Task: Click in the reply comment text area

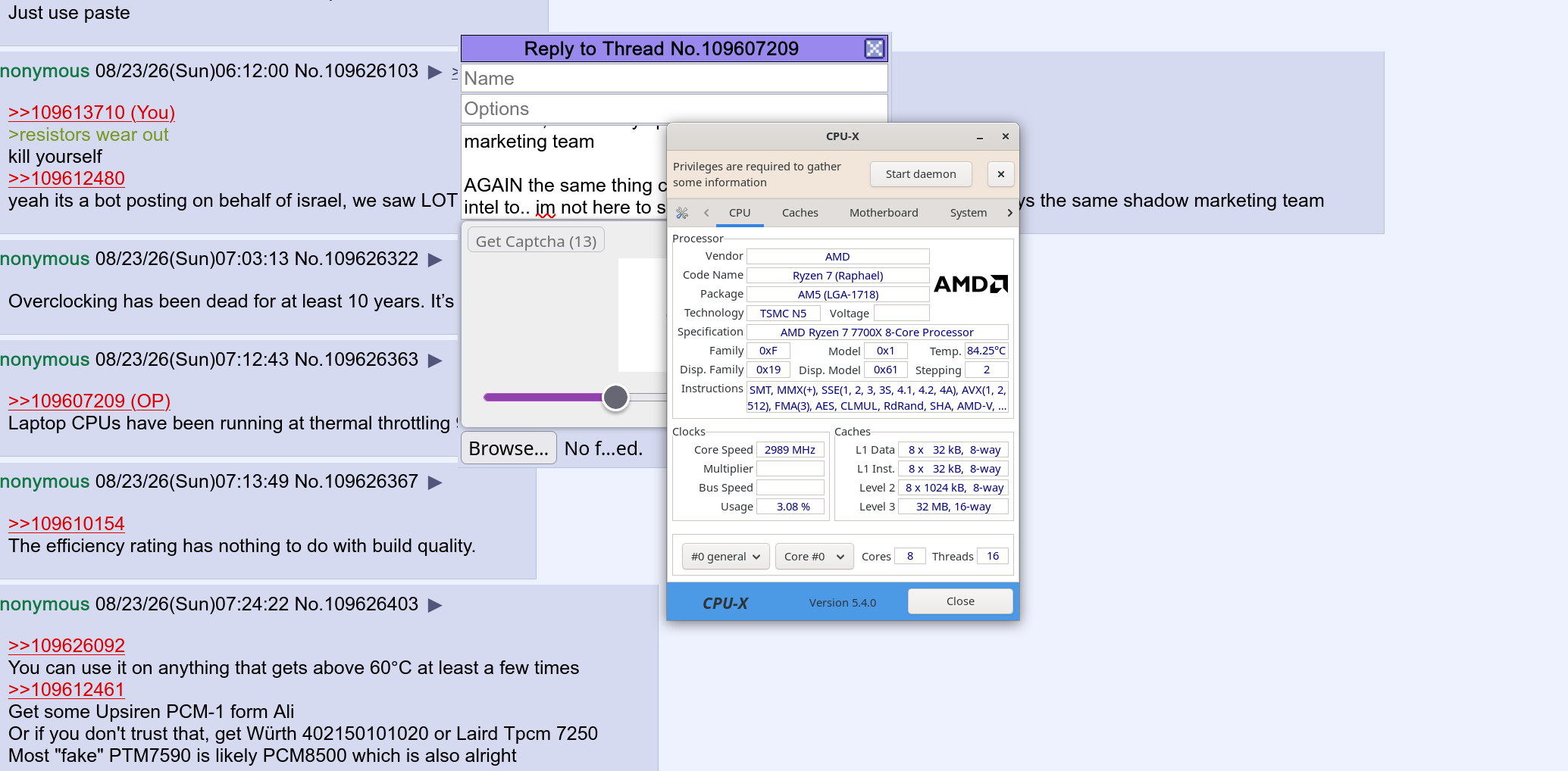Action: (x=564, y=173)
